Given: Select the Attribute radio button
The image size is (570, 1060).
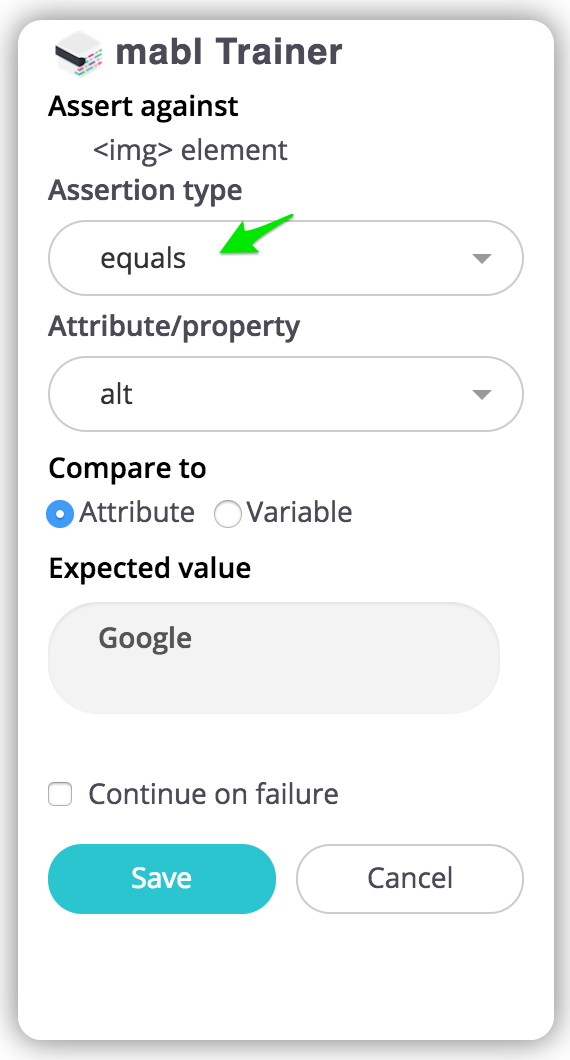Looking at the screenshot, I should [60, 514].
